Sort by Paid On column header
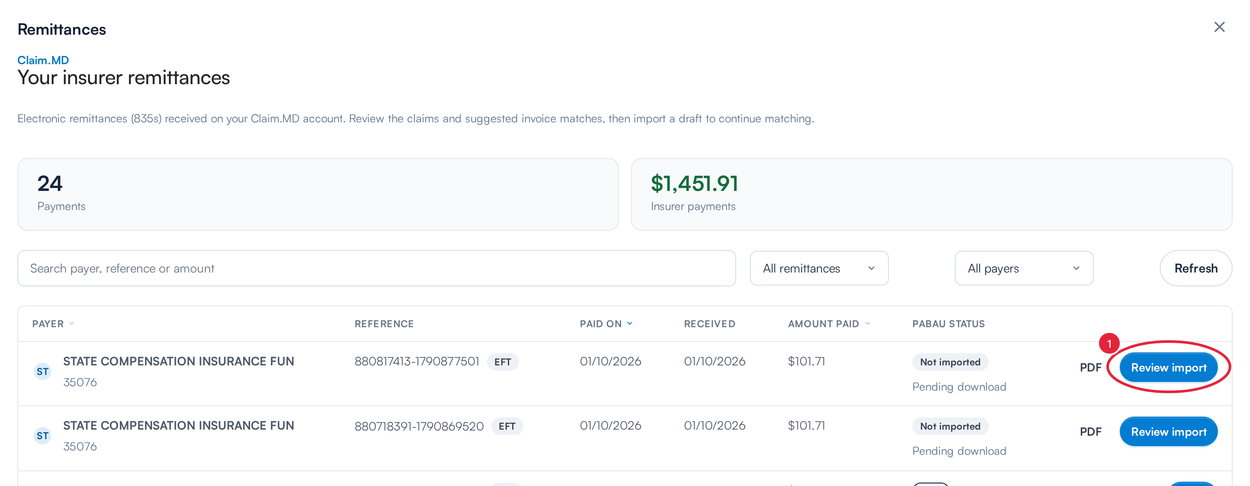 coord(606,324)
